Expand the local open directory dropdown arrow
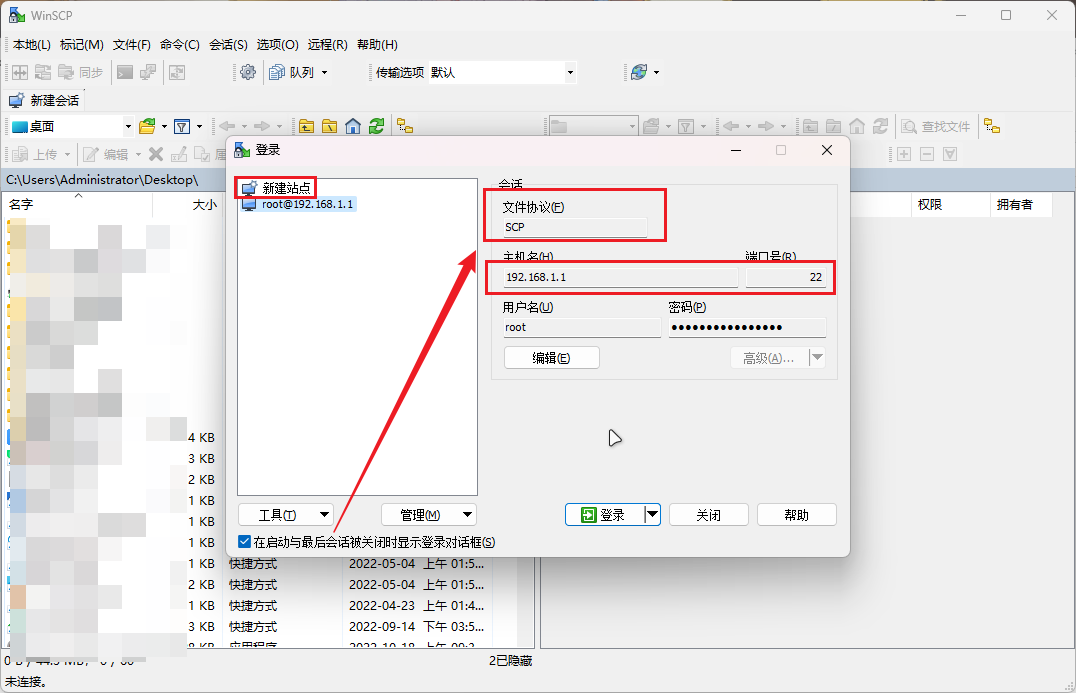The height and width of the screenshot is (693, 1076). click(x=164, y=126)
